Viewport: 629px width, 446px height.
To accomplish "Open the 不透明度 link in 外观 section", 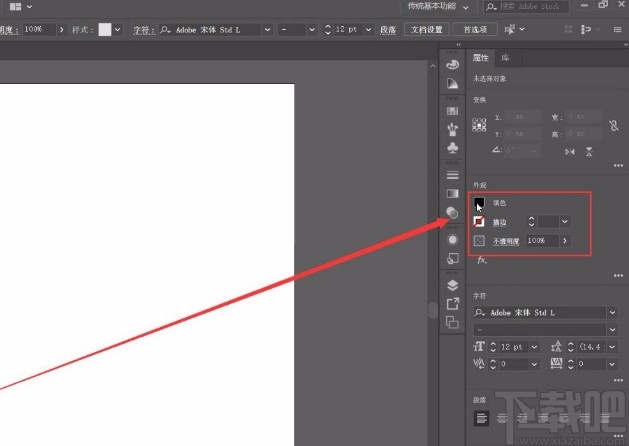I will tap(506, 241).
